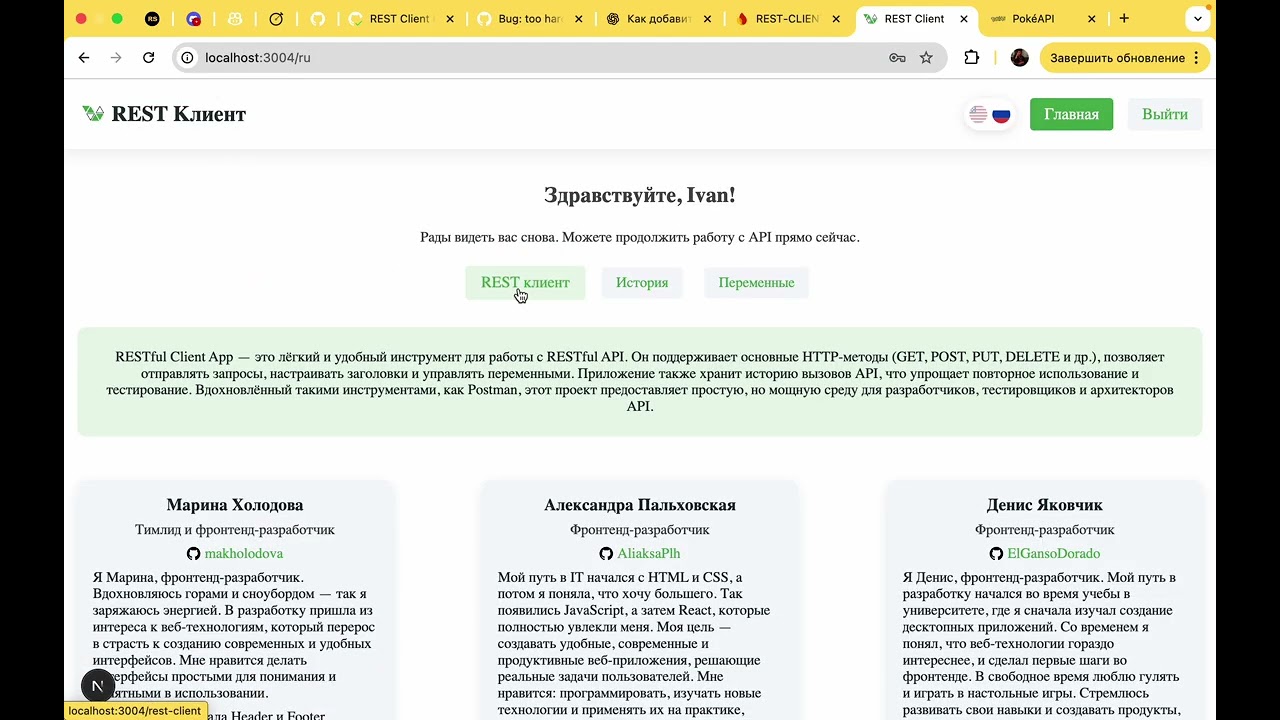Switch language with the Russian flag

(1001, 114)
